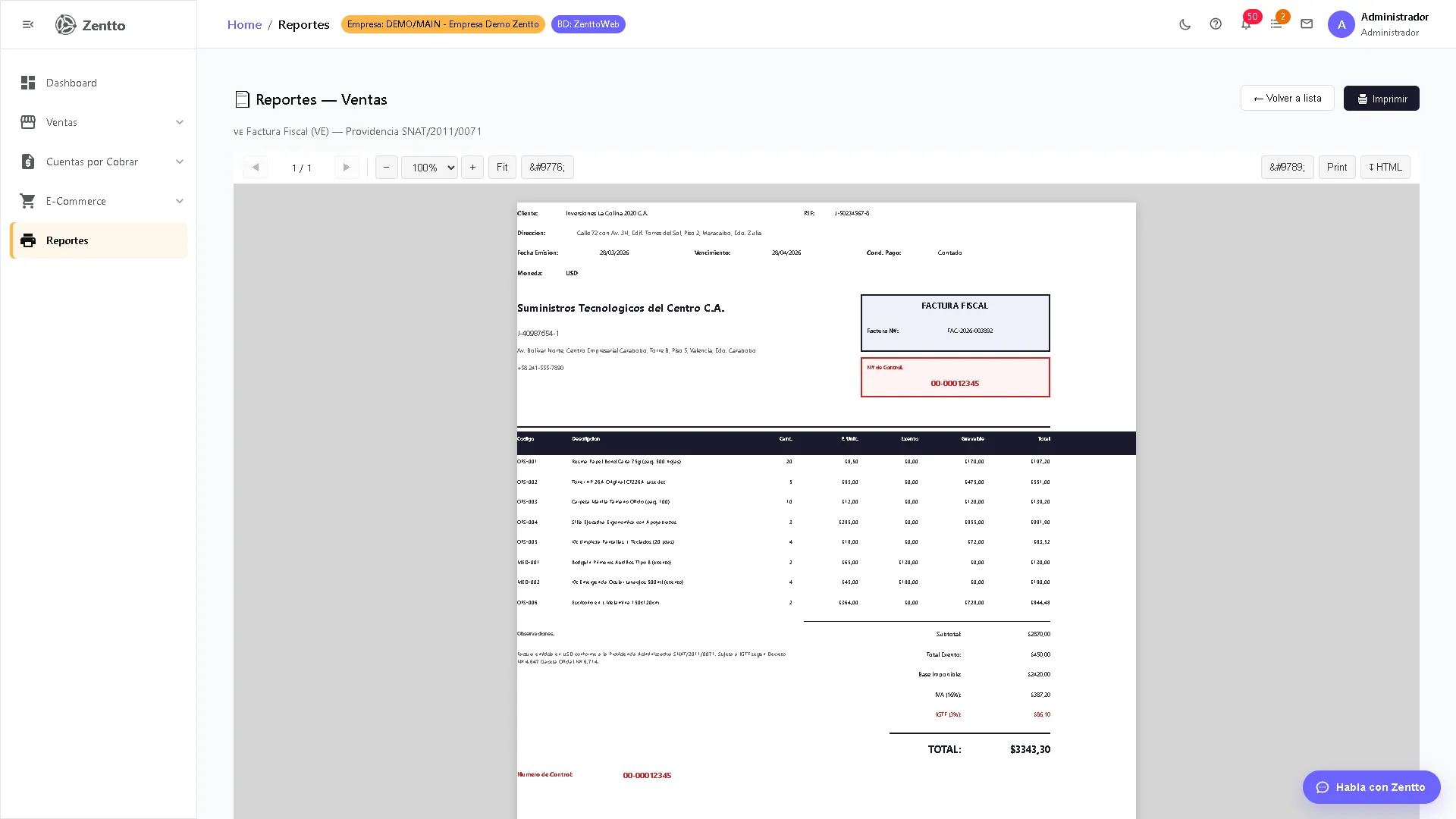Click the Cuentas por Cobrar invoice icon
The image size is (1456, 819).
(28, 162)
